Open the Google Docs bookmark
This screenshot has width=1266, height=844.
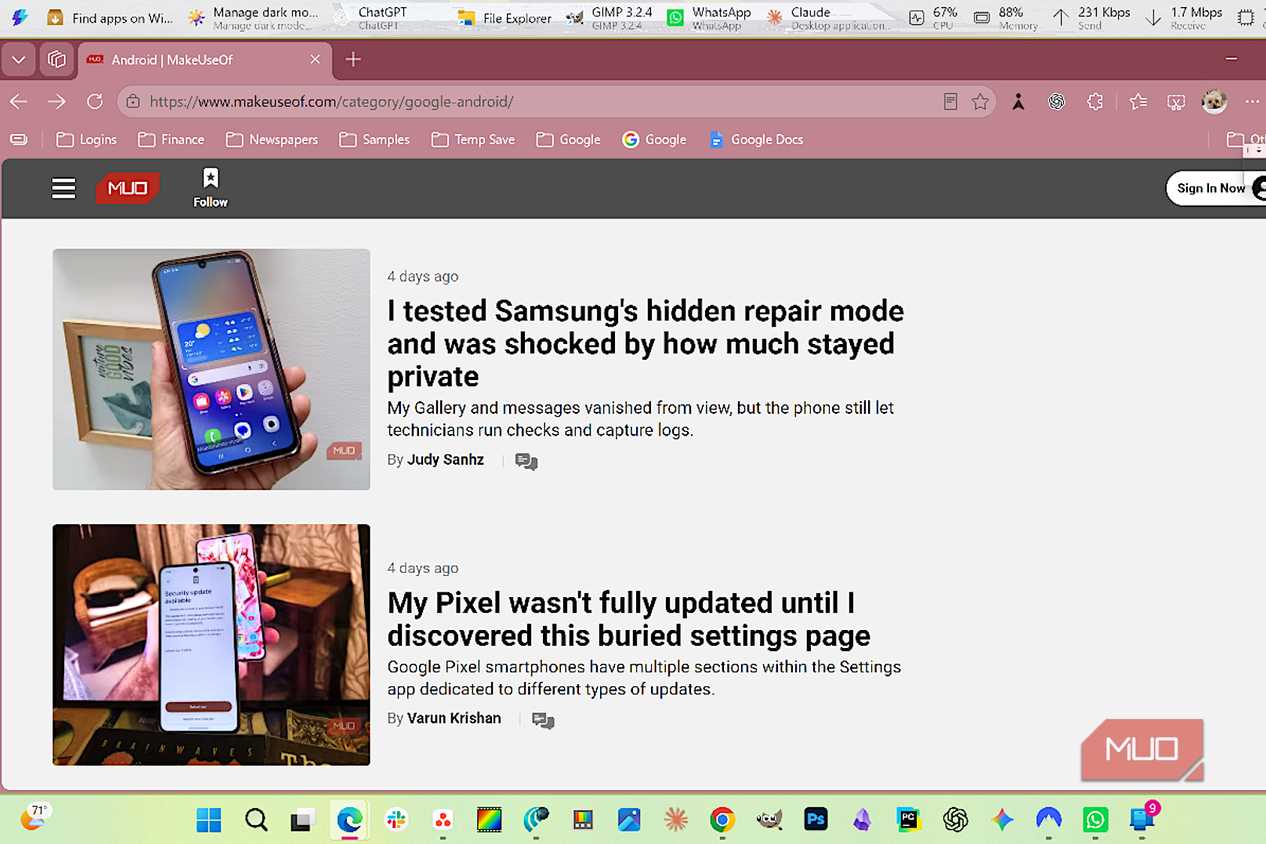click(756, 140)
